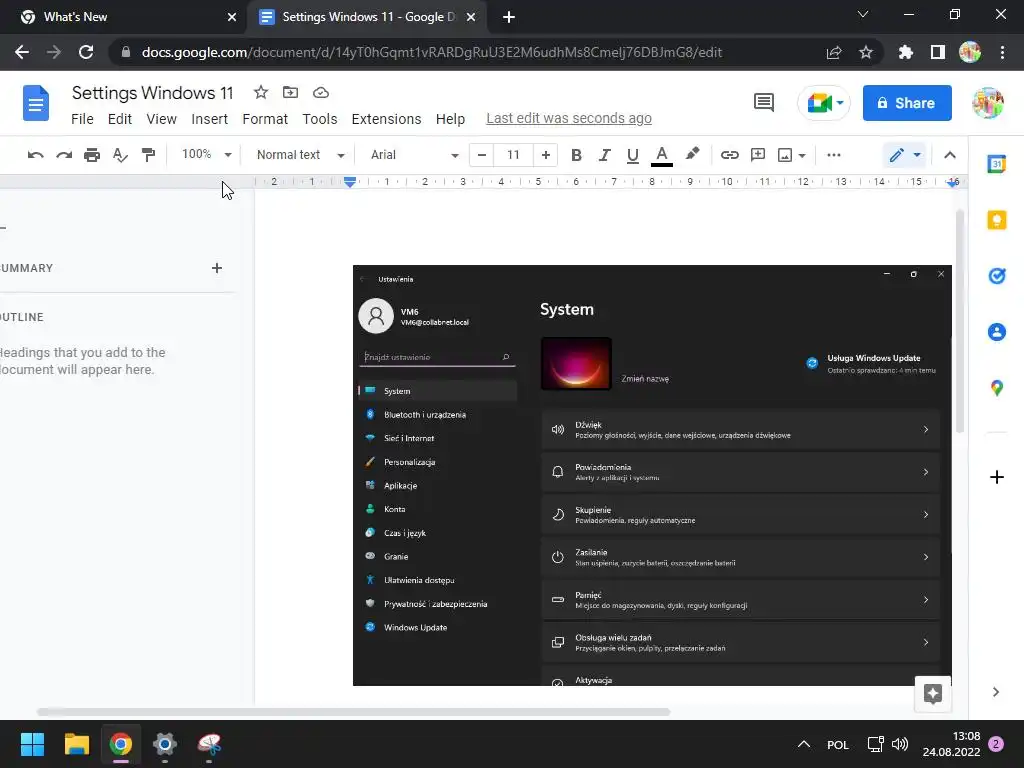Add a summary with the plus icon
Image resolution: width=1024 pixels, height=768 pixels.
click(217, 268)
